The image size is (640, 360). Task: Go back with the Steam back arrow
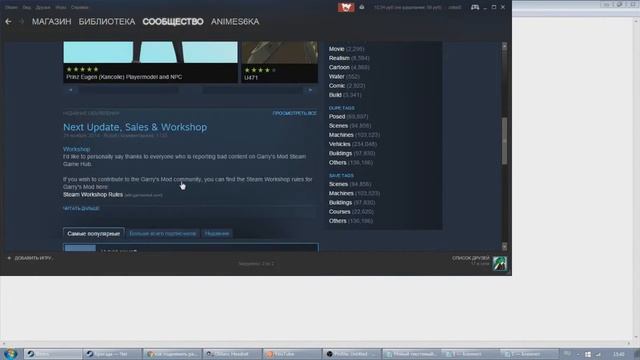click(x=8, y=21)
